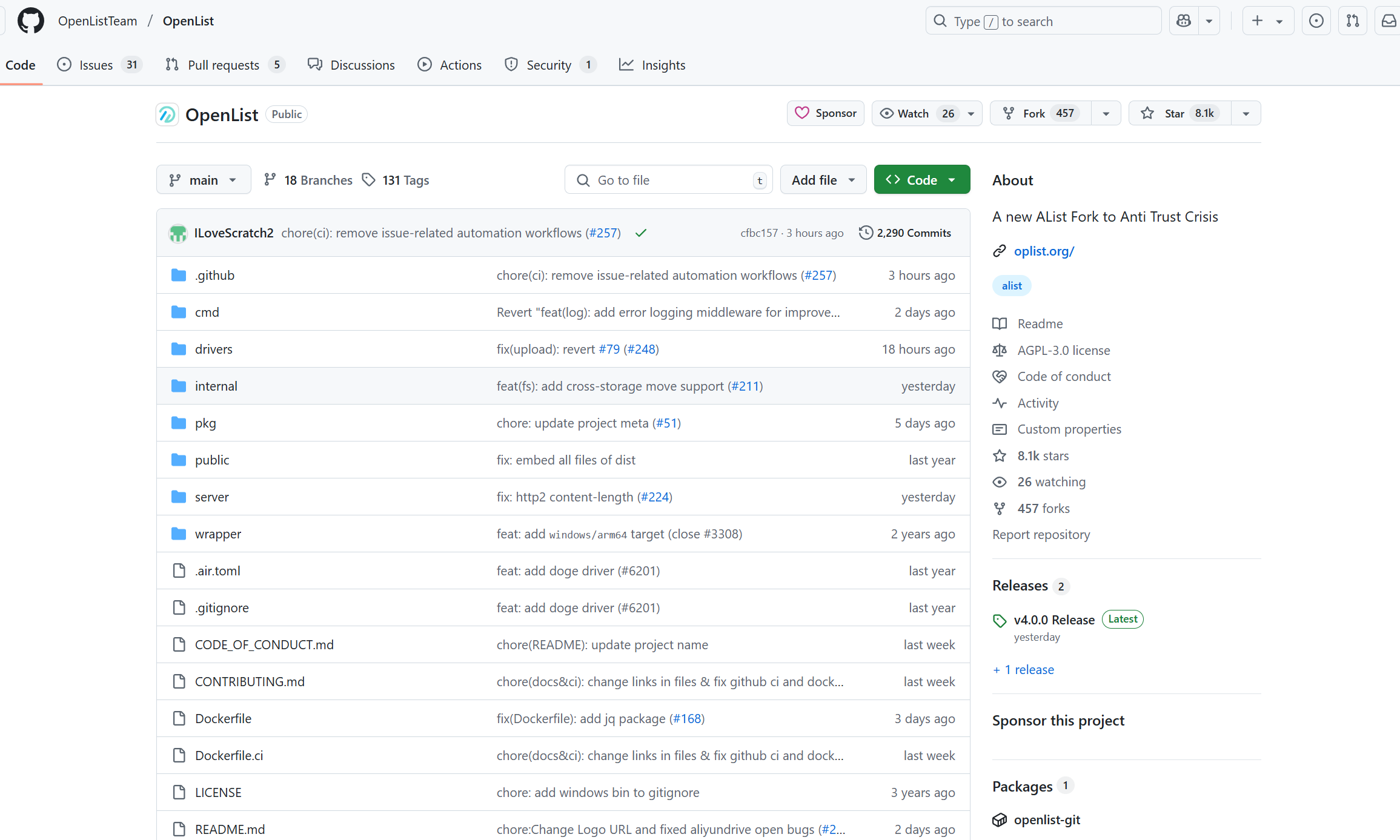
Task: Open the Watch dropdown
Action: point(927,113)
